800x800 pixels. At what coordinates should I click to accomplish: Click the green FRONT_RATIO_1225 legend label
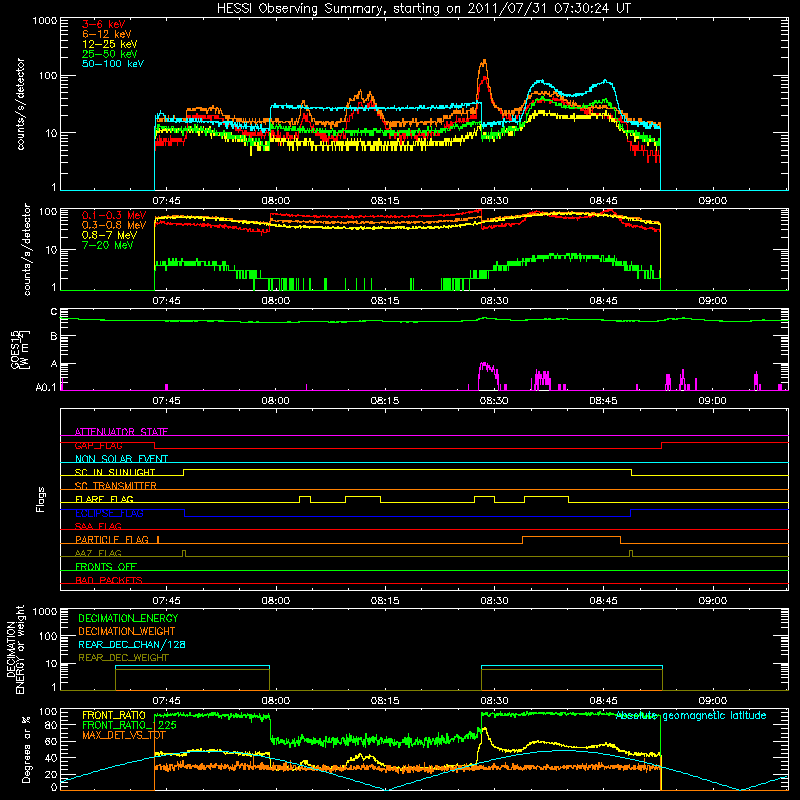(130, 725)
